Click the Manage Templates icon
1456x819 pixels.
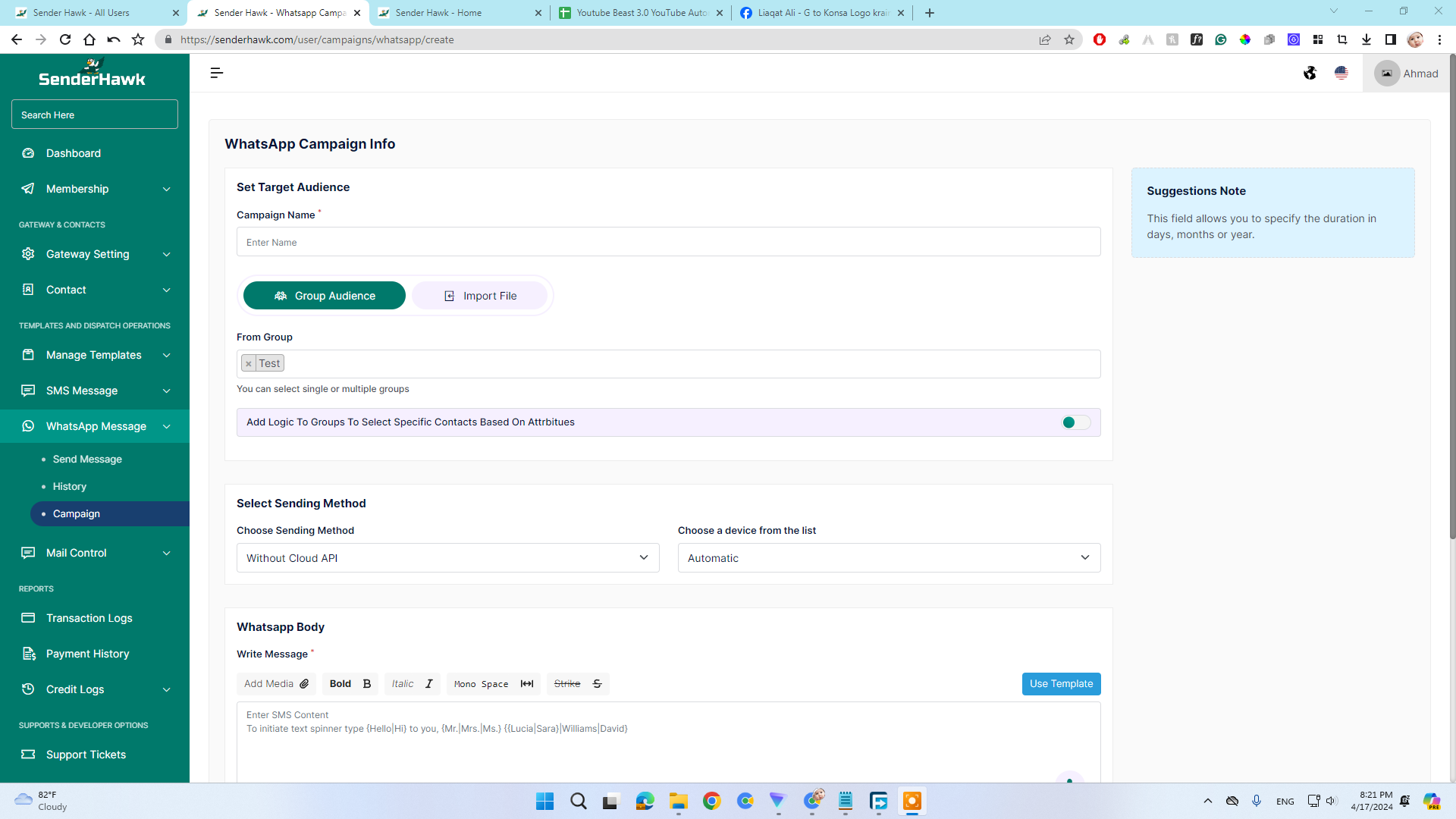pyautogui.click(x=28, y=355)
